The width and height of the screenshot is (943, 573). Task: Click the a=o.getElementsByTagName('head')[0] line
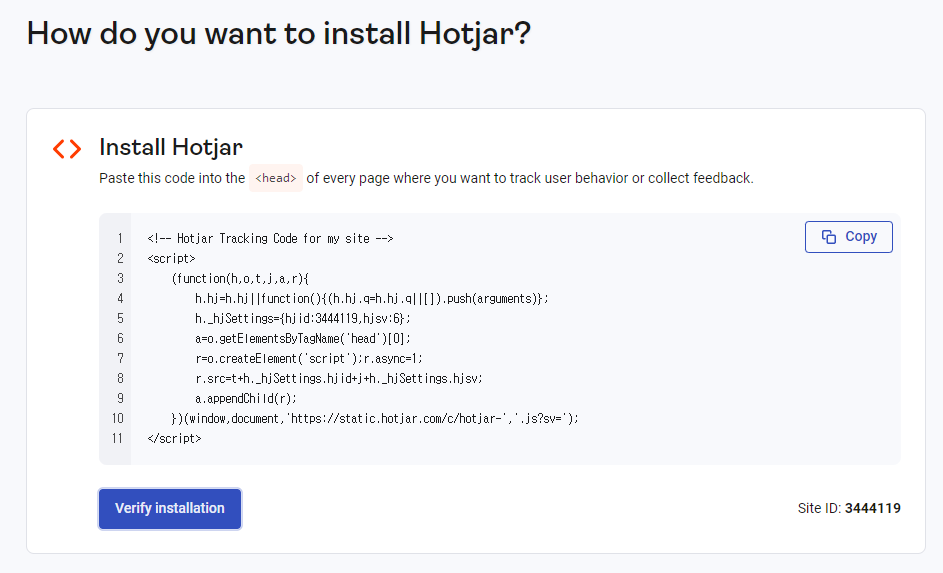(303, 339)
